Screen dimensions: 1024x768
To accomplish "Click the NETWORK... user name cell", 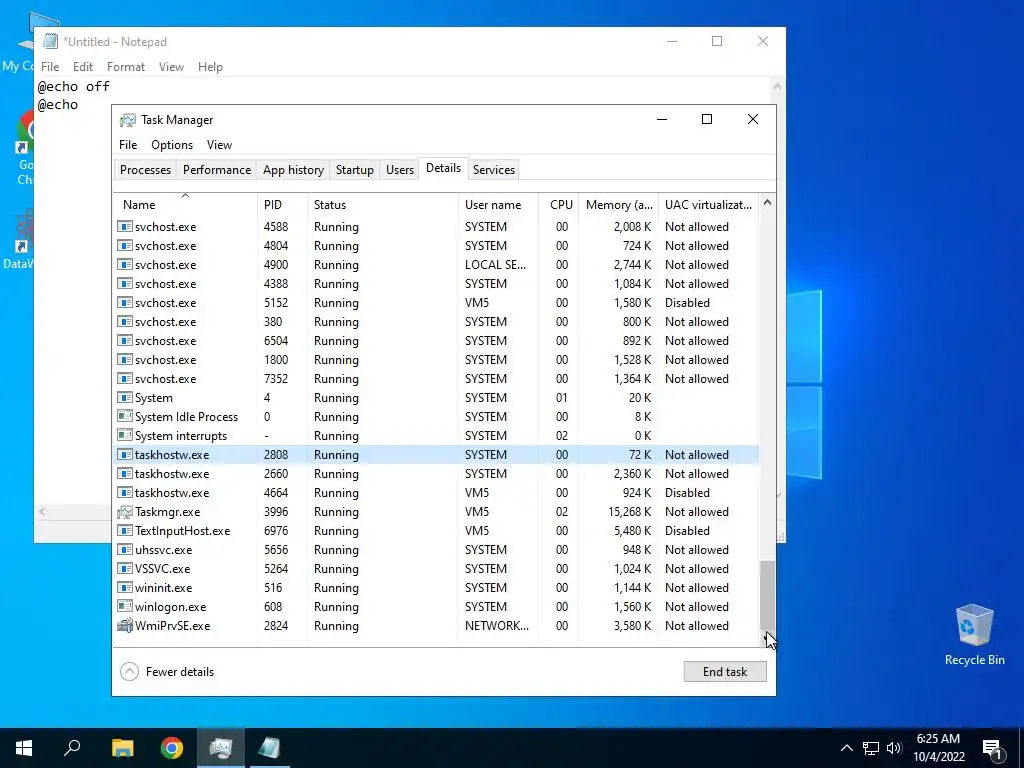I will [x=497, y=626].
